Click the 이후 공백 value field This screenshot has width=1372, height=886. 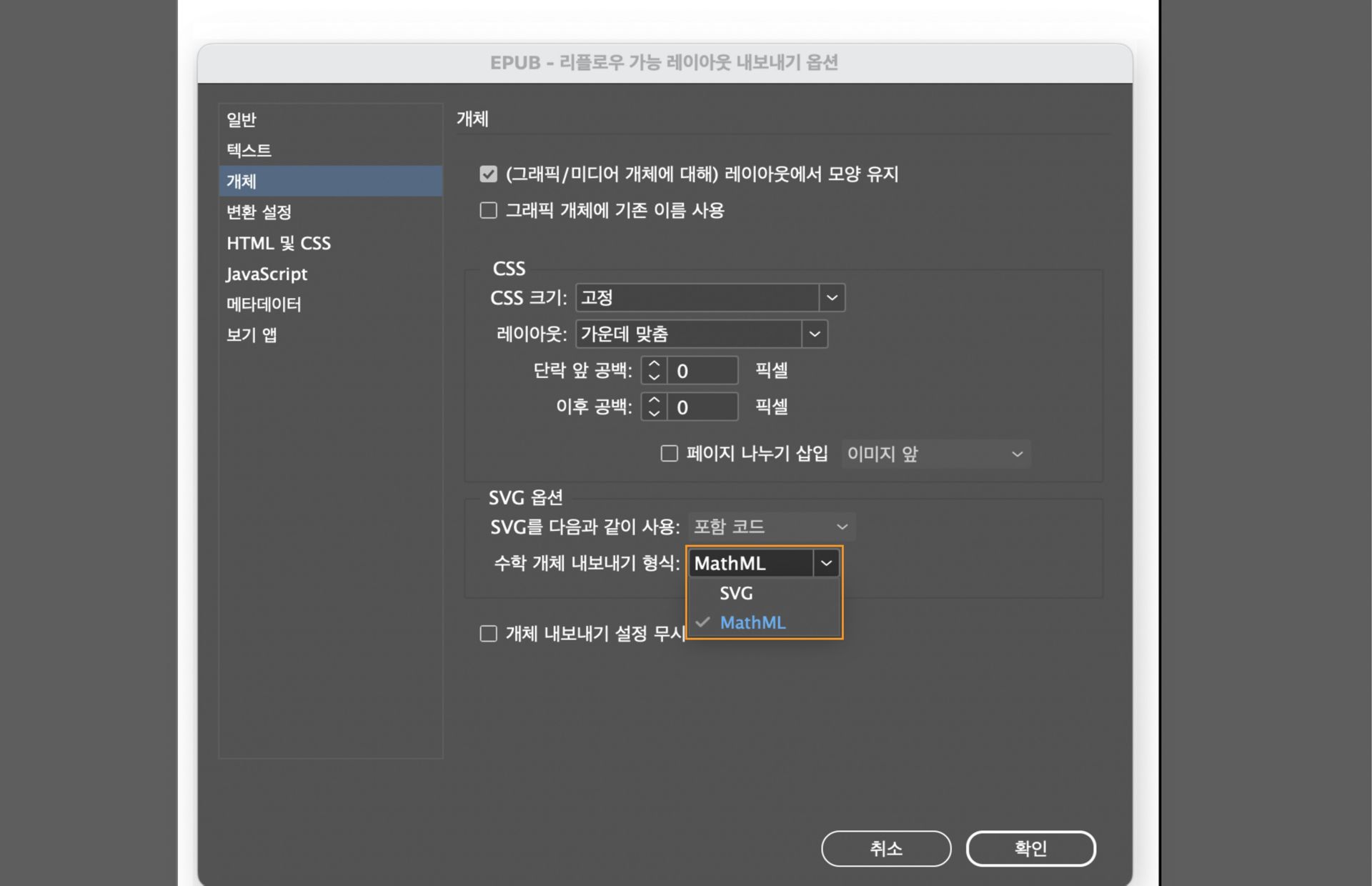coord(702,406)
